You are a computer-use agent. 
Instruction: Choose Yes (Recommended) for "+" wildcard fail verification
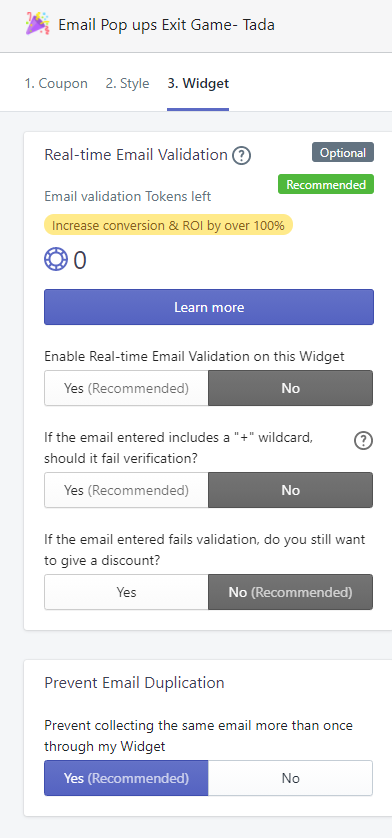point(126,490)
